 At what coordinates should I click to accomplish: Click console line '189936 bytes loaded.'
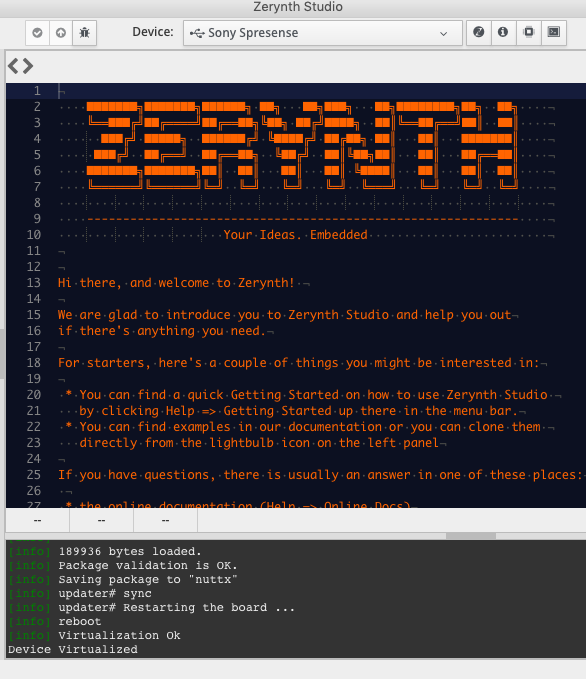click(130, 551)
